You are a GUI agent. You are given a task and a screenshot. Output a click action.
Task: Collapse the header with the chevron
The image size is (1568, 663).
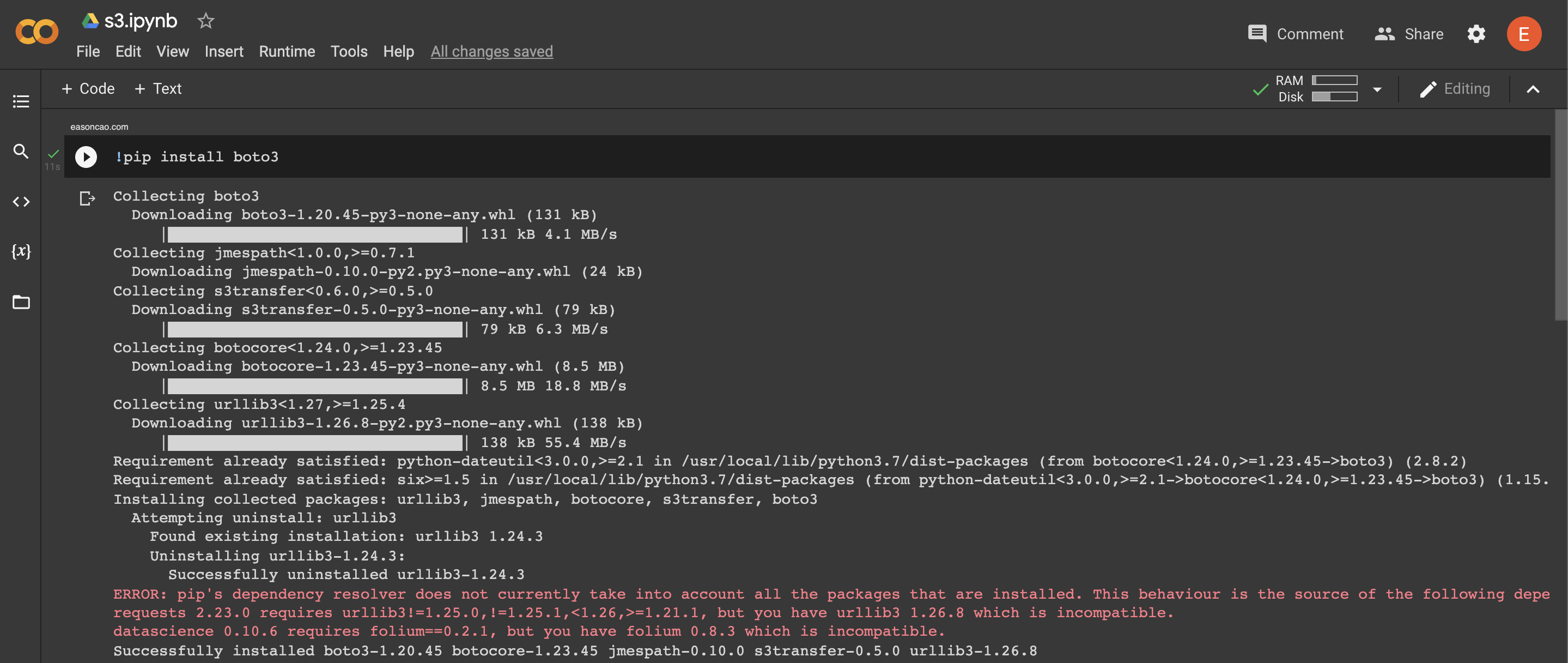[x=1533, y=89]
